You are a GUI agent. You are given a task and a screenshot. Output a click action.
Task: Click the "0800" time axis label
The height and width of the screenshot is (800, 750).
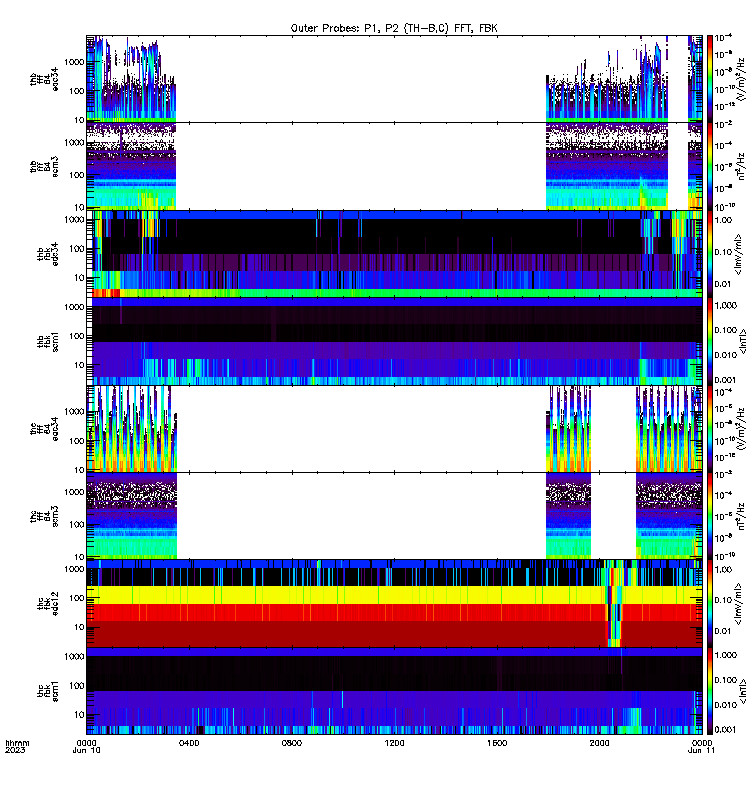click(291, 743)
